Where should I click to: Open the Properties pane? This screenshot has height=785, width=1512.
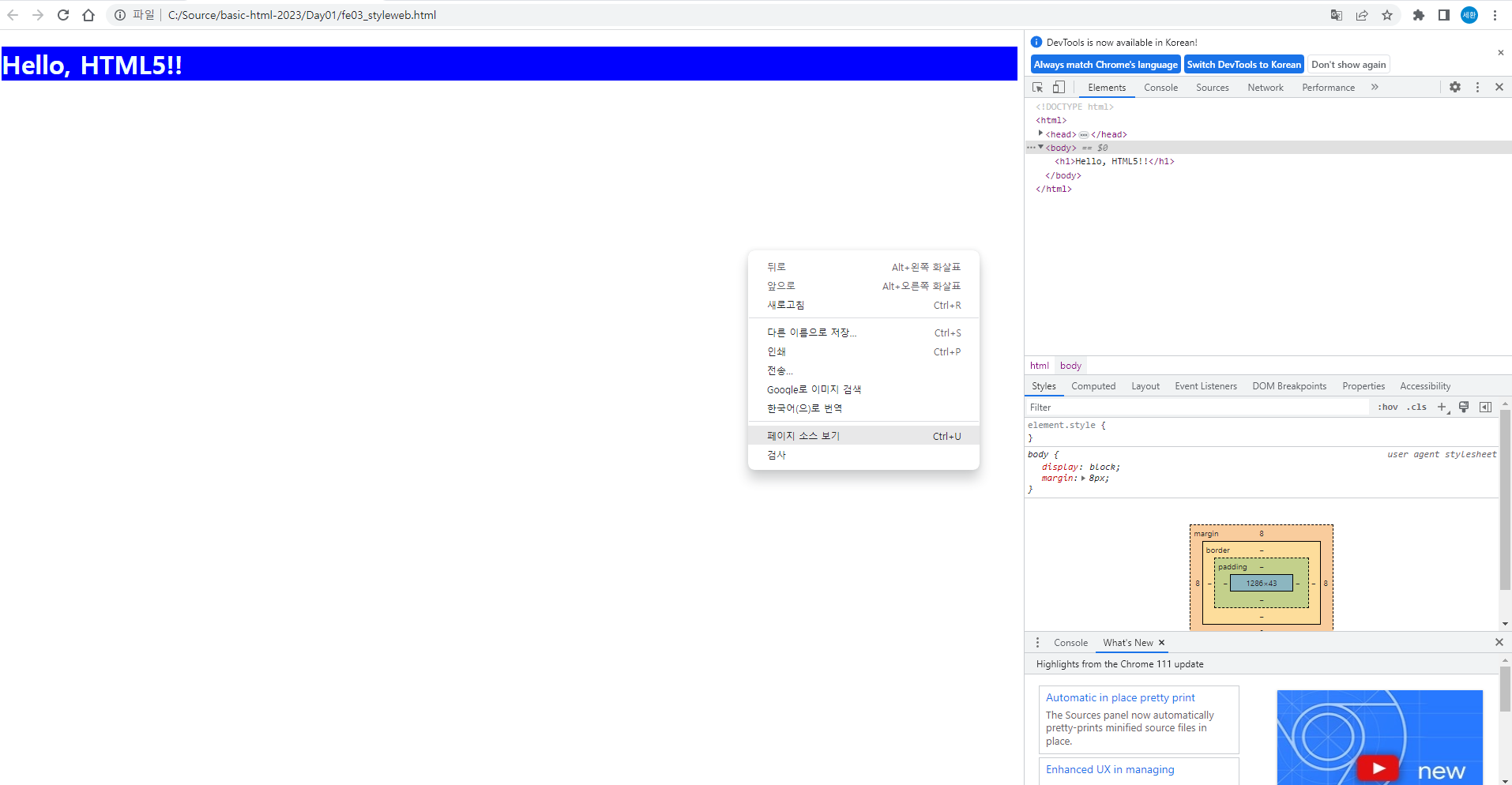click(1363, 386)
